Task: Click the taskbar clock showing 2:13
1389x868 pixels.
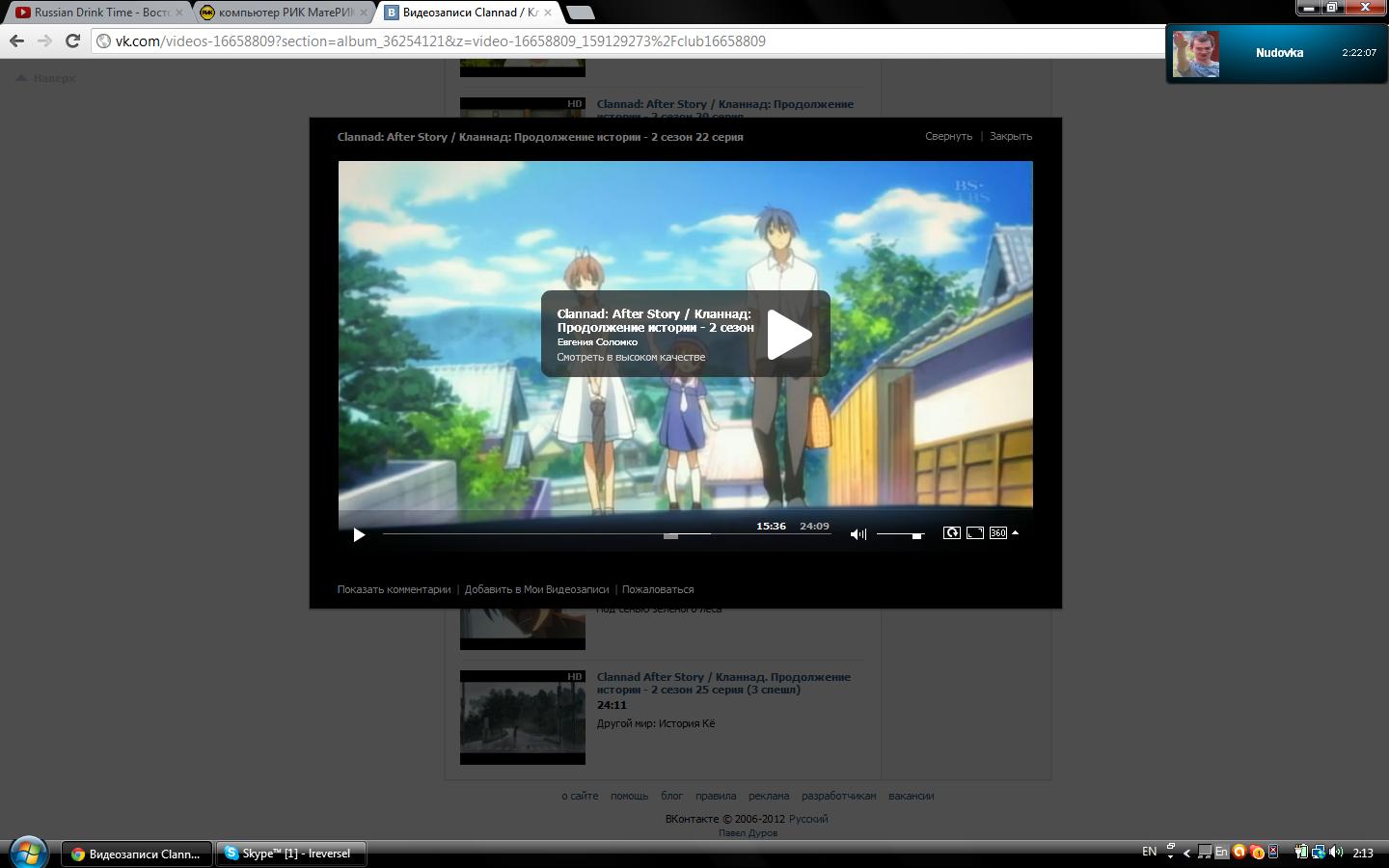Action: coord(1363,853)
